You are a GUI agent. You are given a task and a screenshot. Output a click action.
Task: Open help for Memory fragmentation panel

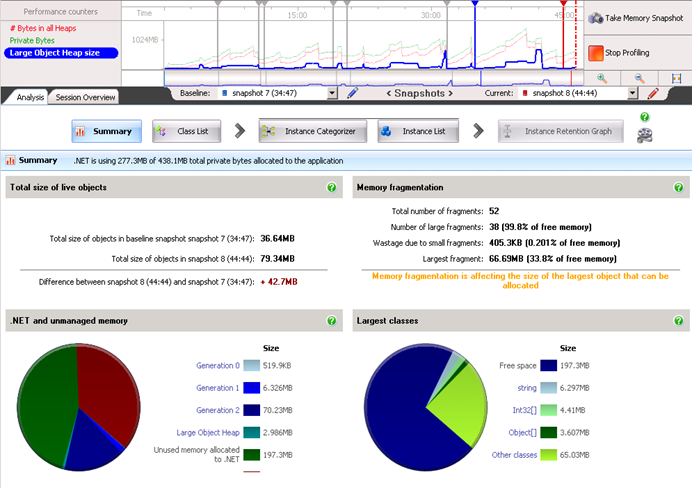[x=678, y=188]
